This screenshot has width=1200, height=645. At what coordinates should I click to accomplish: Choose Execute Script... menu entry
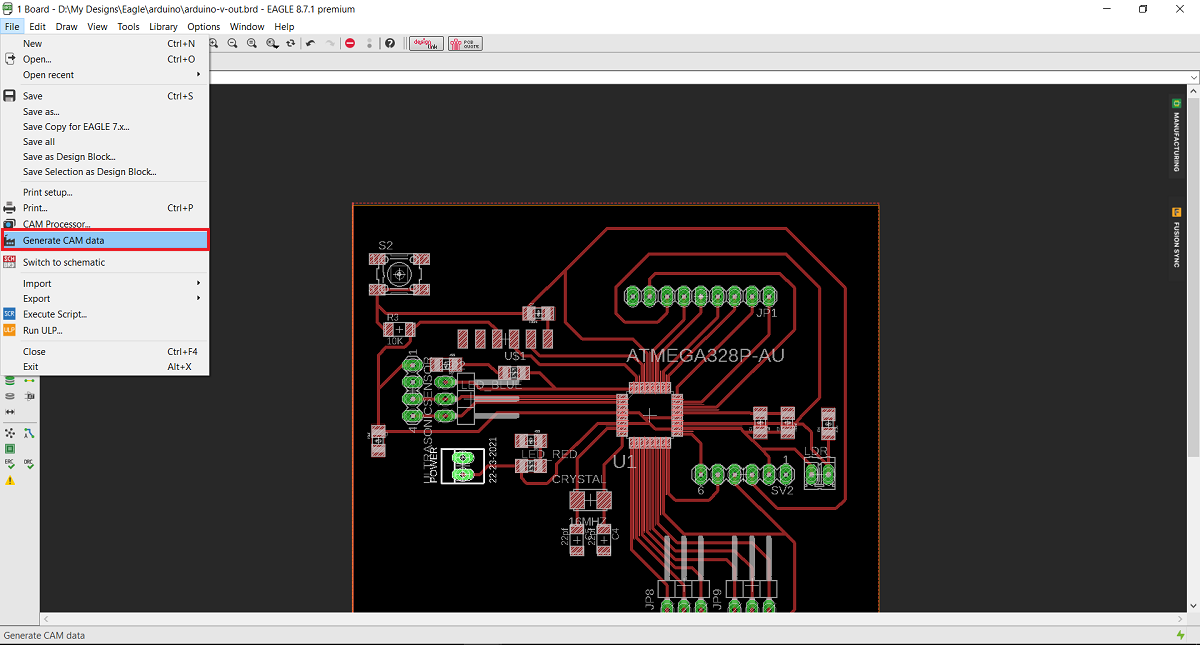pos(105,314)
